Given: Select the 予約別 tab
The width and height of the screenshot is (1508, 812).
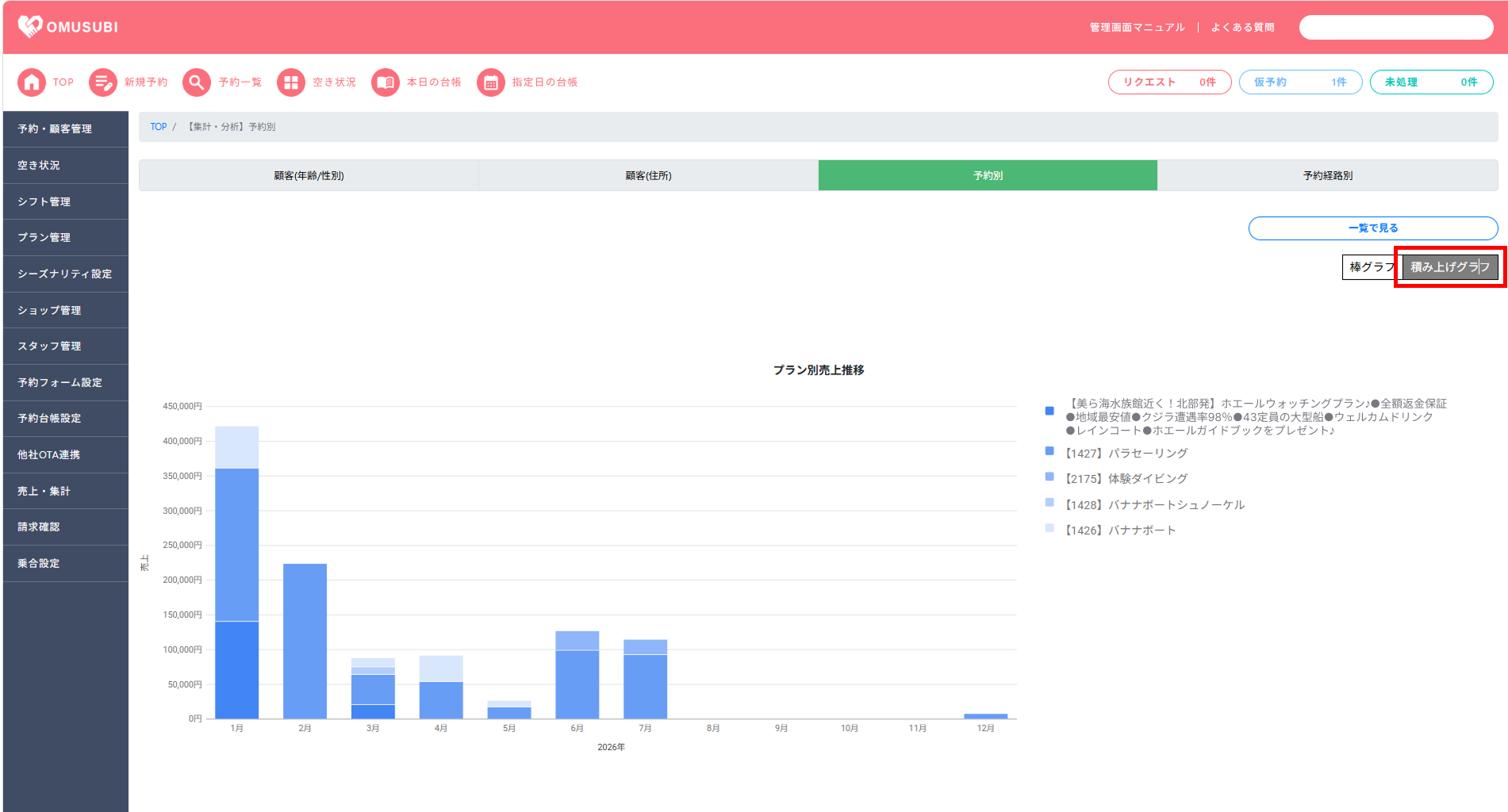Looking at the screenshot, I should 988,175.
